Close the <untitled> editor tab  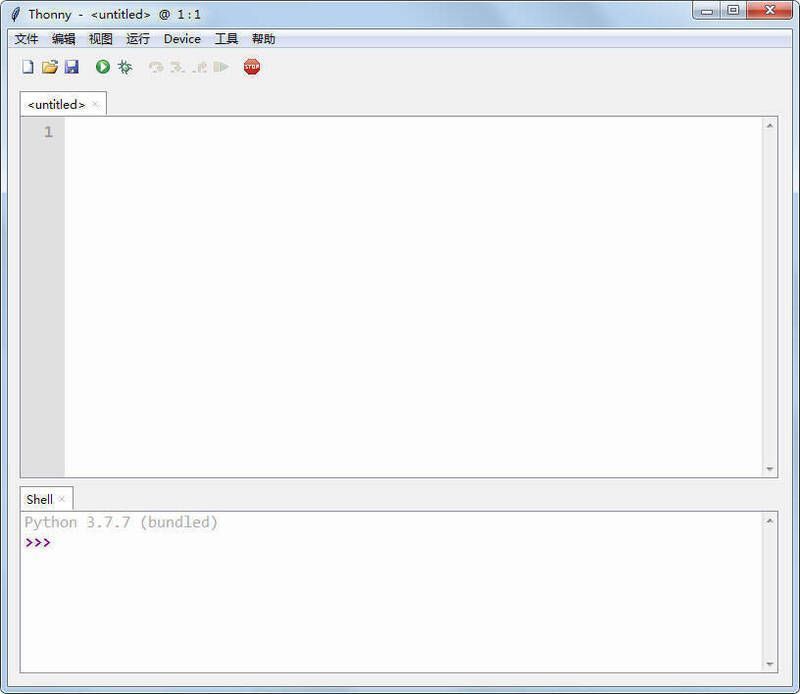96,104
